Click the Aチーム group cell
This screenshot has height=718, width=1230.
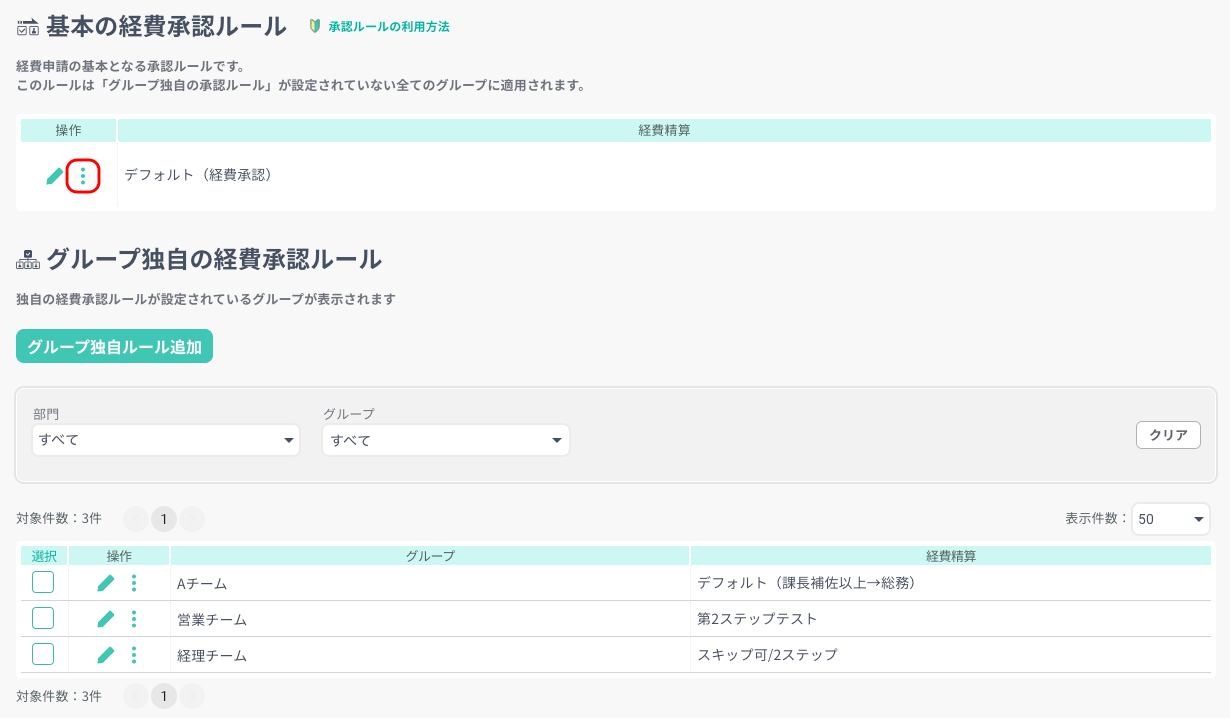click(x=430, y=583)
